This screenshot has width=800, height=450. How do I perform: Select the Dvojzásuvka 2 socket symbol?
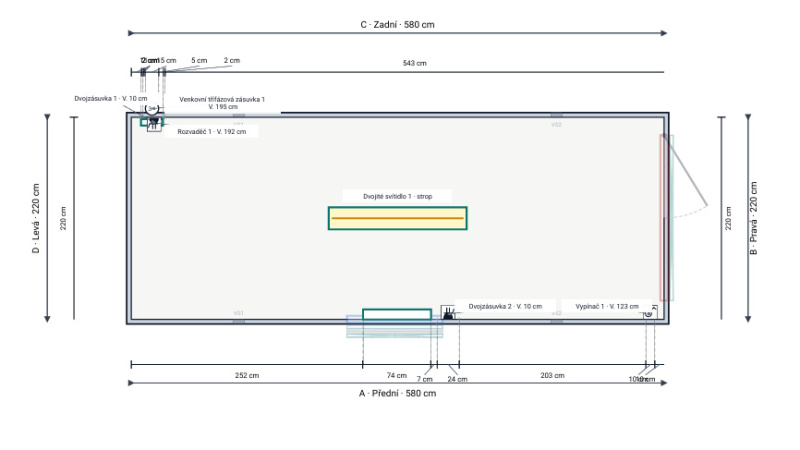(448, 313)
